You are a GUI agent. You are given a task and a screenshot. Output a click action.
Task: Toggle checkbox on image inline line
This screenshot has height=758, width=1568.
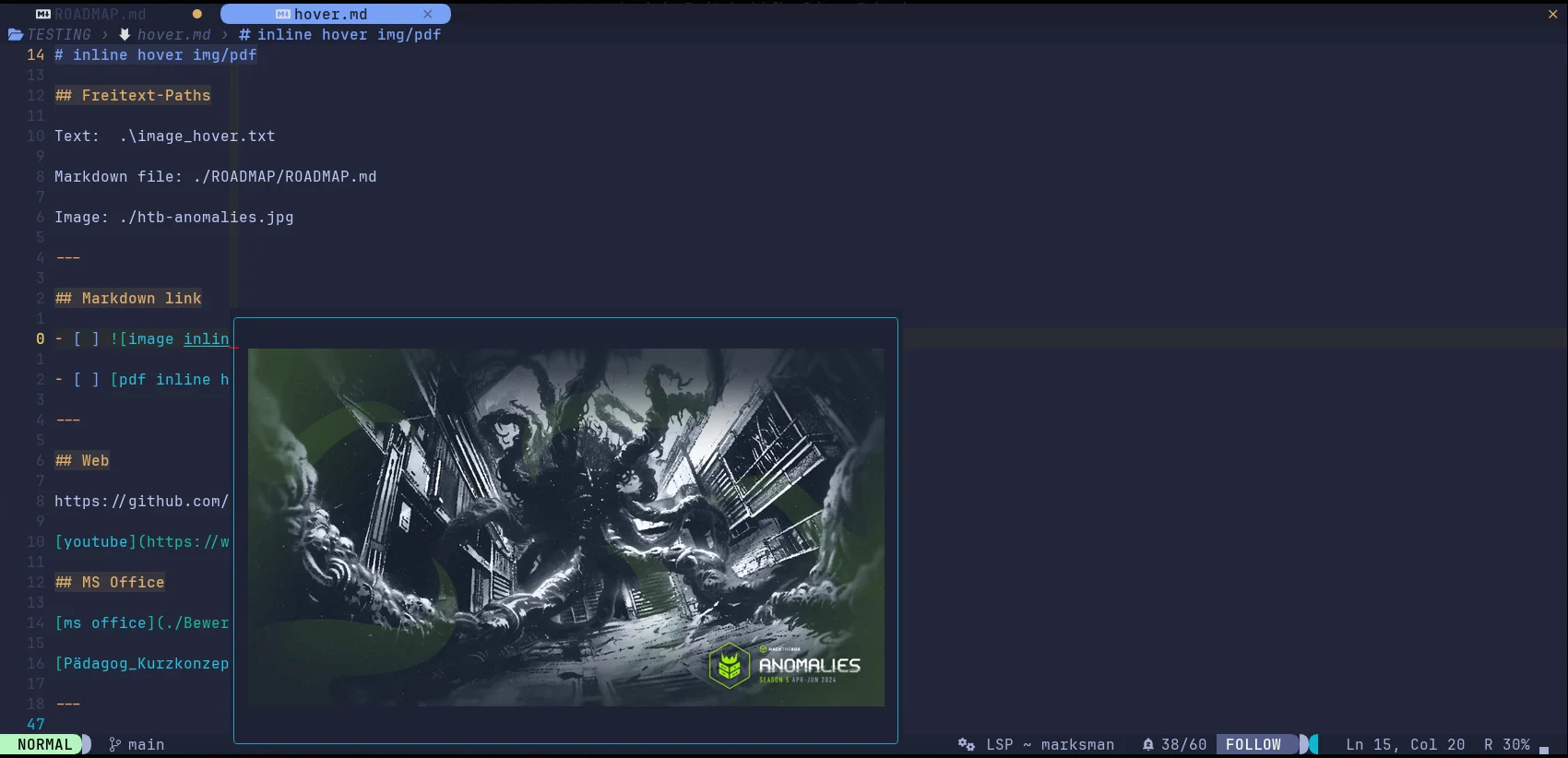click(87, 338)
